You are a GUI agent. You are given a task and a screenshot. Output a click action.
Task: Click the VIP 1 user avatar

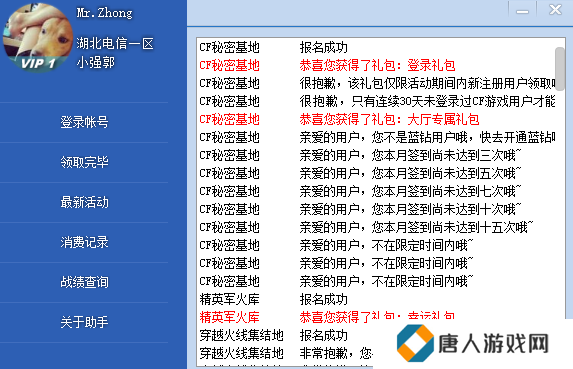pos(38,37)
